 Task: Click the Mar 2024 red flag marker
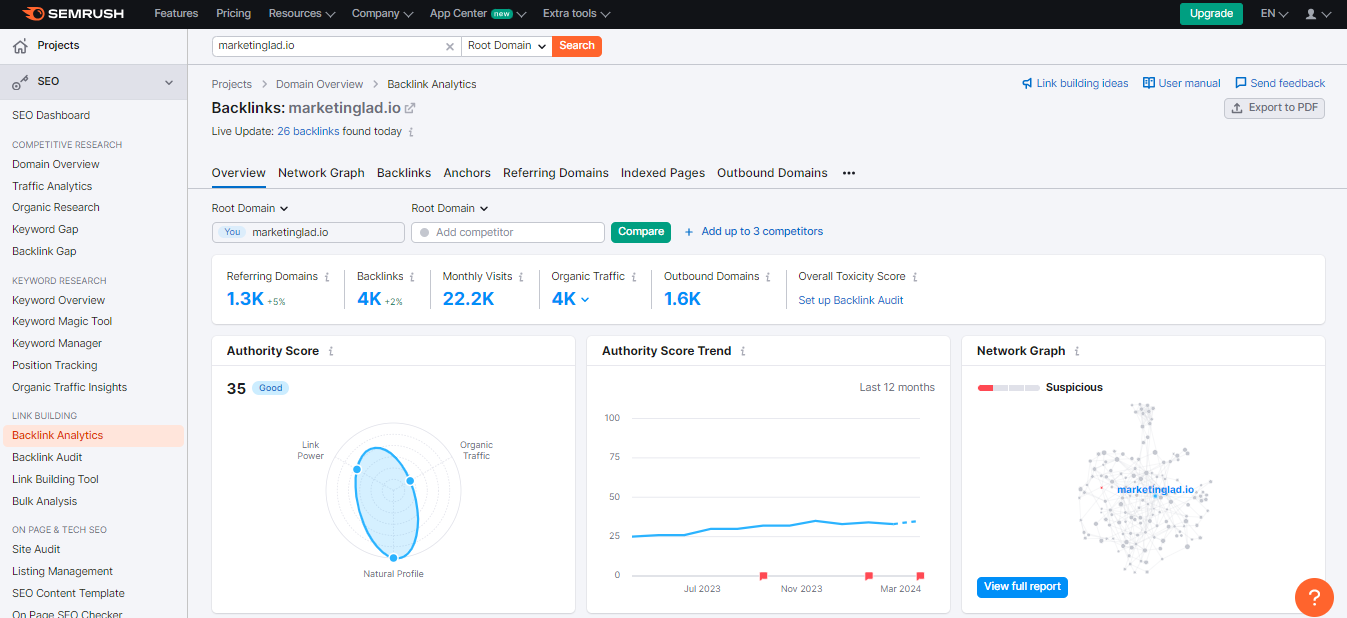[920, 576]
